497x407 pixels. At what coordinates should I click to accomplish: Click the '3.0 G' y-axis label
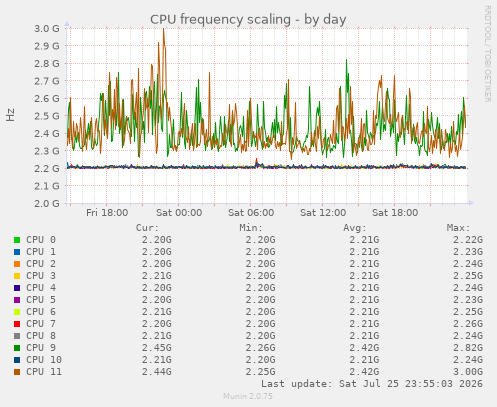[x=47, y=29]
